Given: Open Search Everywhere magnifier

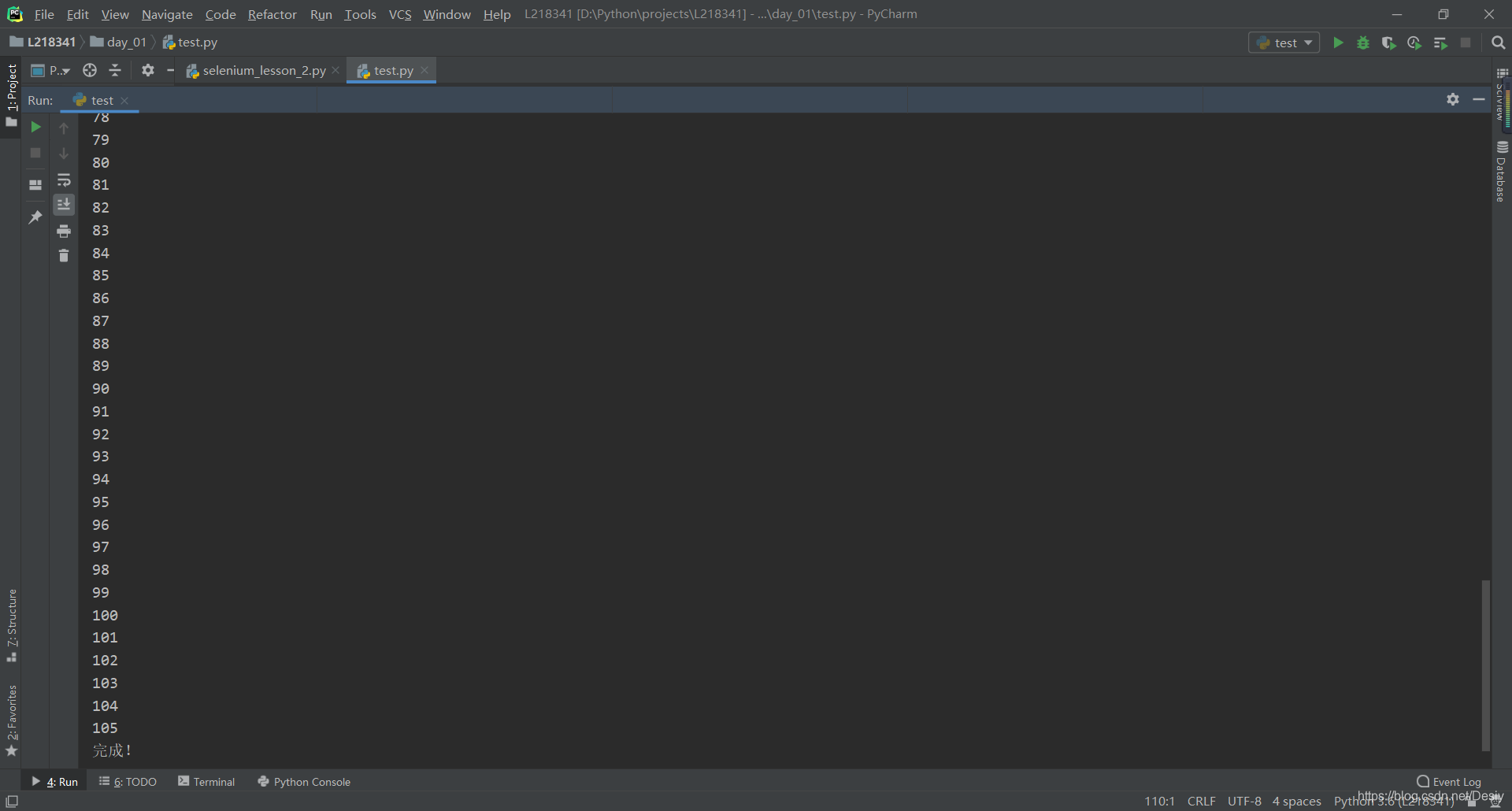Looking at the screenshot, I should (x=1498, y=43).
